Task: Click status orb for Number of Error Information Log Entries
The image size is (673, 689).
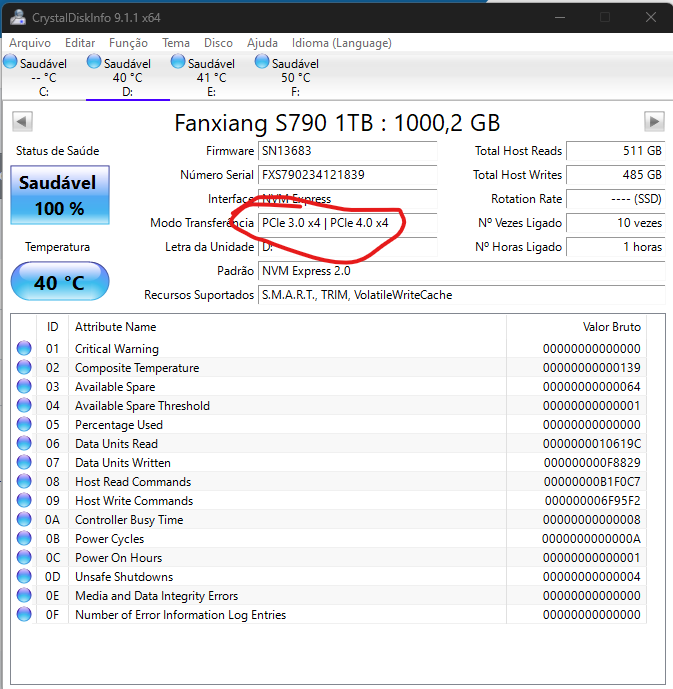Action: pos(24,614)
